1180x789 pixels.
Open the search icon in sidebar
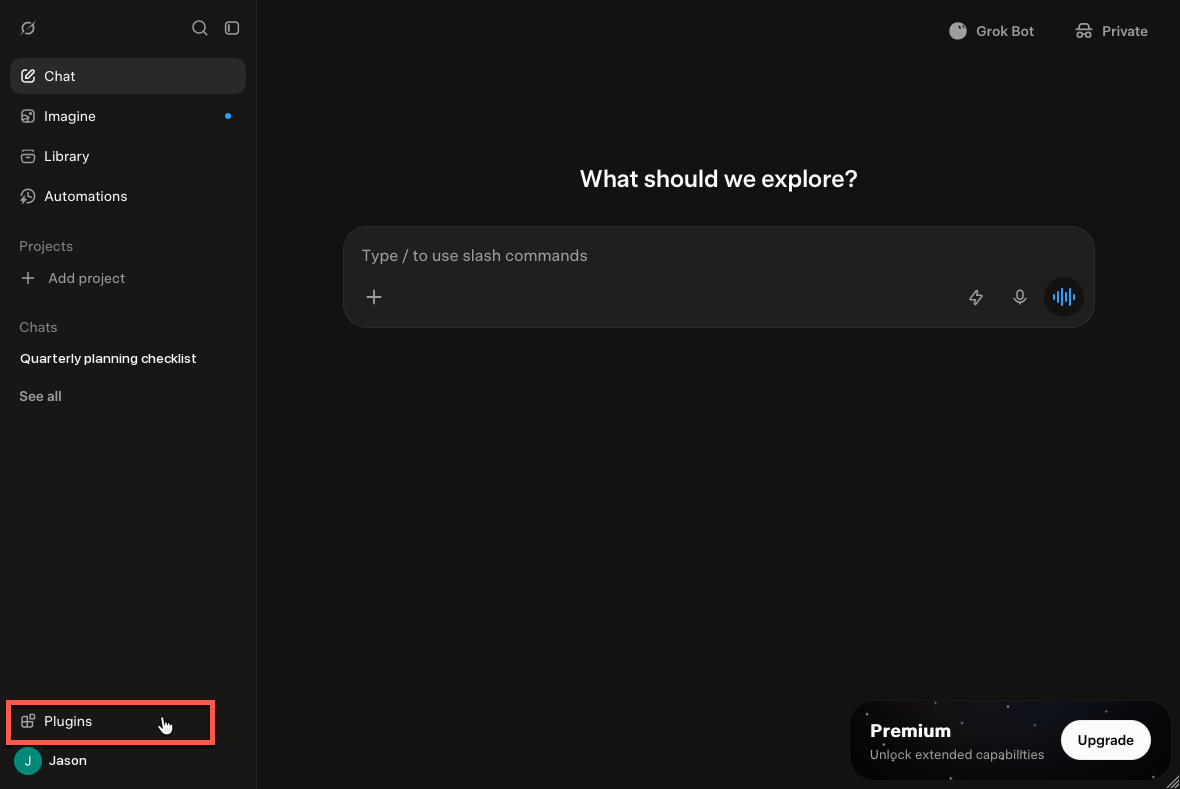[199, 28]
